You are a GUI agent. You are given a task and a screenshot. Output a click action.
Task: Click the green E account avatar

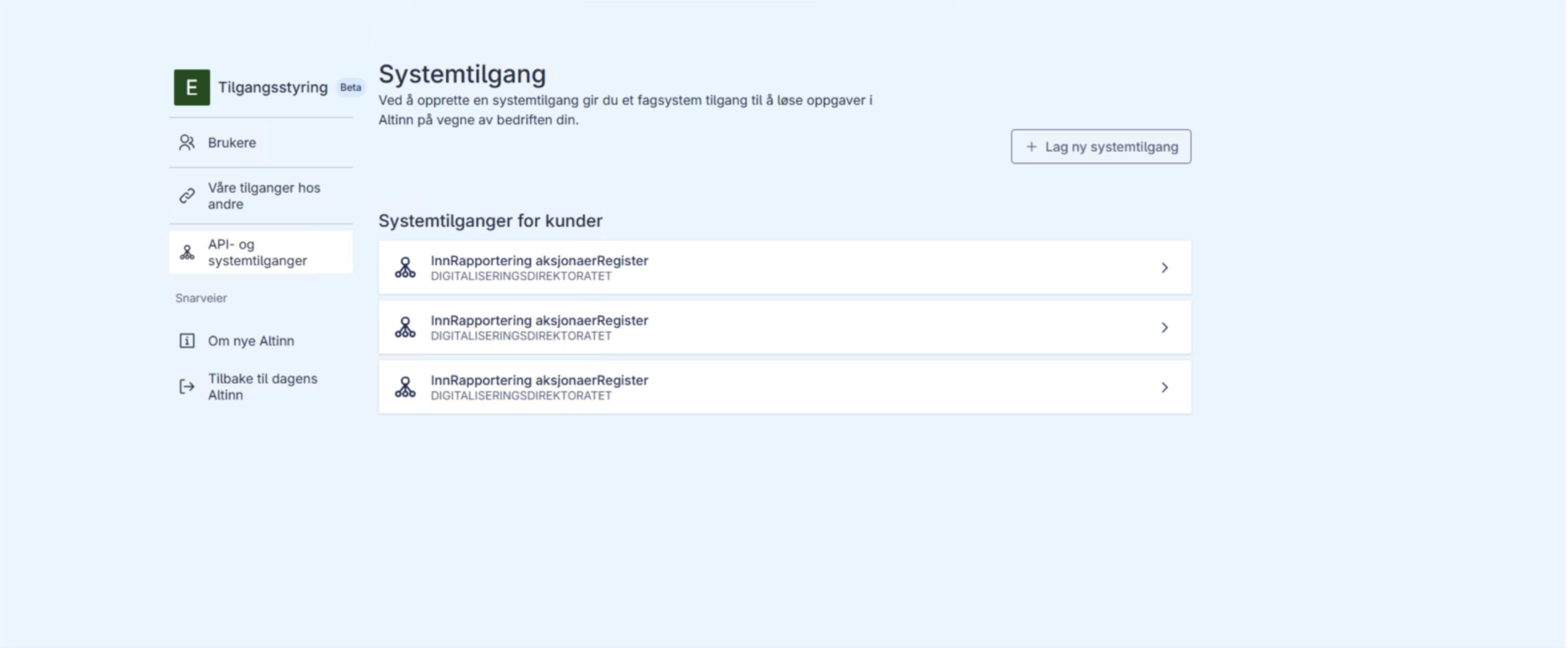[192, 88]
